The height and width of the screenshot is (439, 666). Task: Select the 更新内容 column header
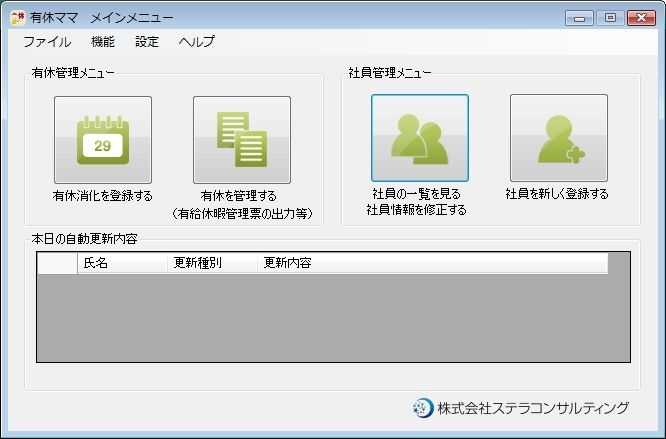pyautogui.click(x=433, y=263)
